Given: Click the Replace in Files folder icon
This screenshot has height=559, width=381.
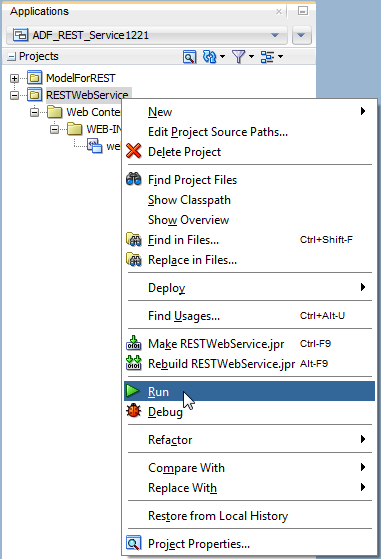Looking at the screenshot, I should pos(134,260).
